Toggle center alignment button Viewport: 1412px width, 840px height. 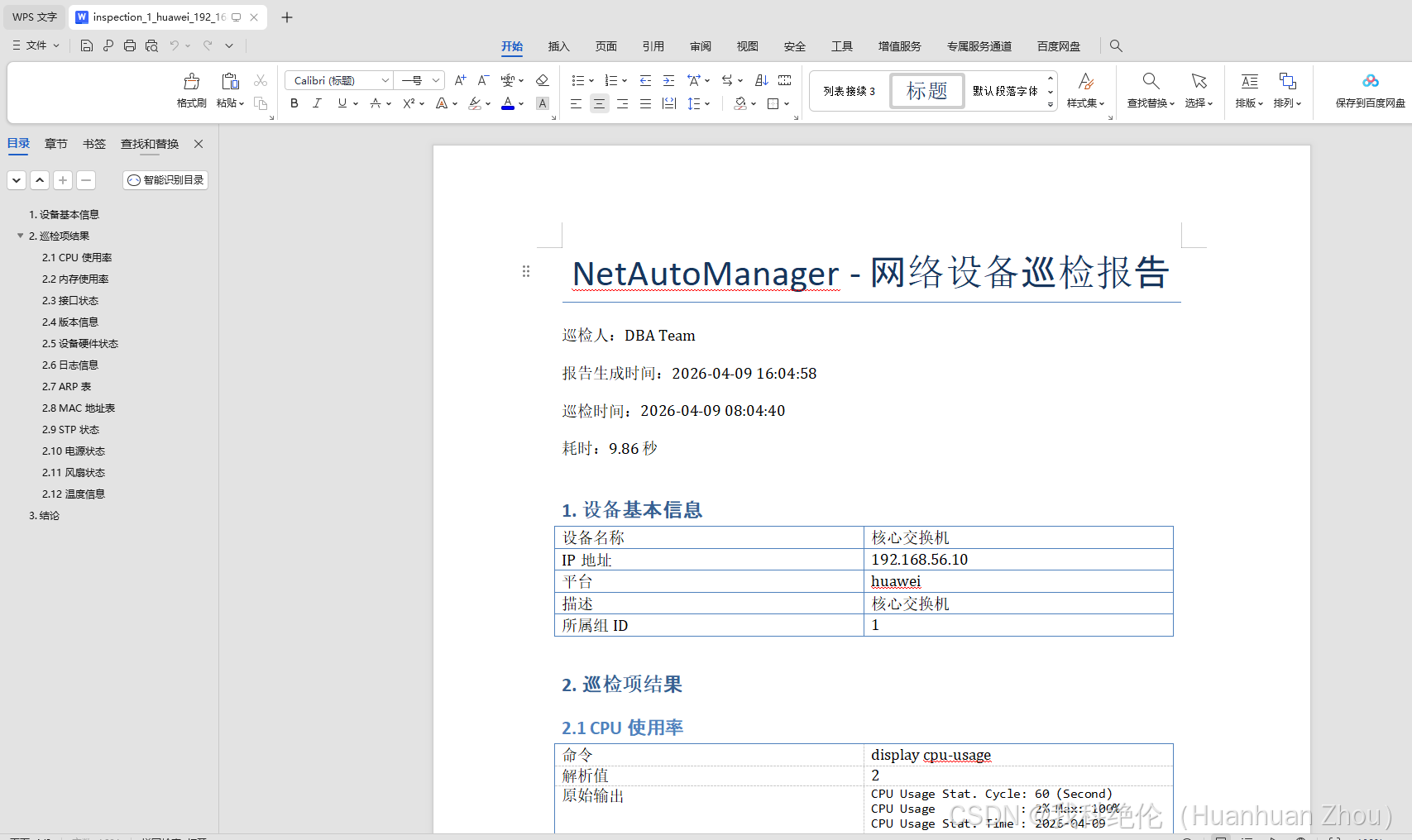tap(600, 103)
